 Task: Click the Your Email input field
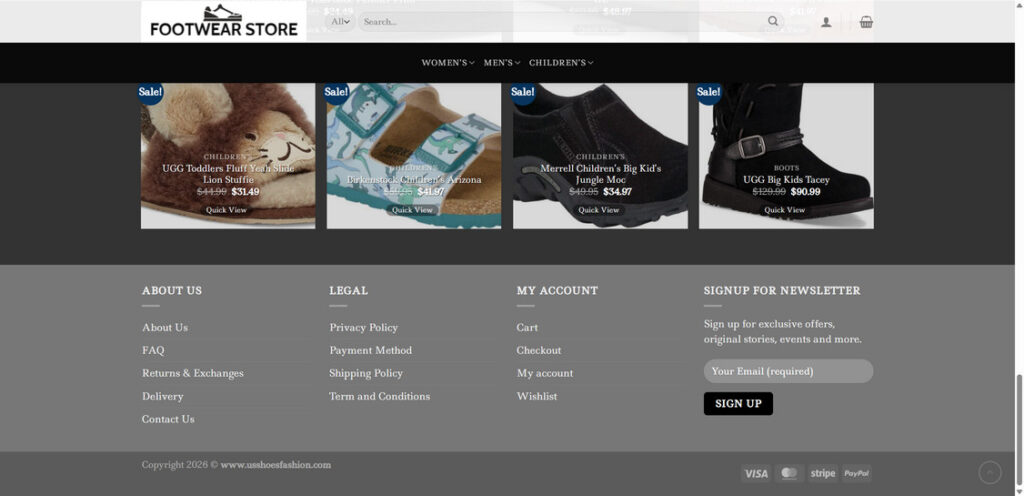pos(788,371)
